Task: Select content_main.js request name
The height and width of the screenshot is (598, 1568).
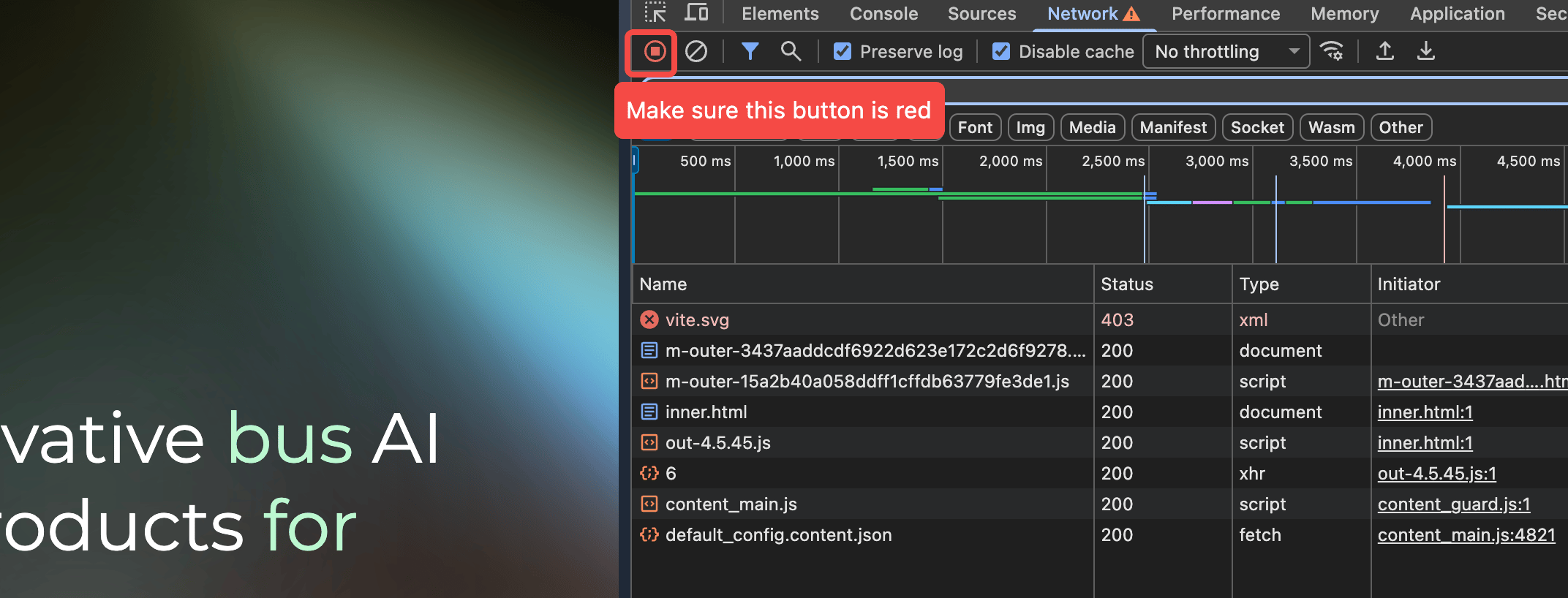Action: coord(731,504)
